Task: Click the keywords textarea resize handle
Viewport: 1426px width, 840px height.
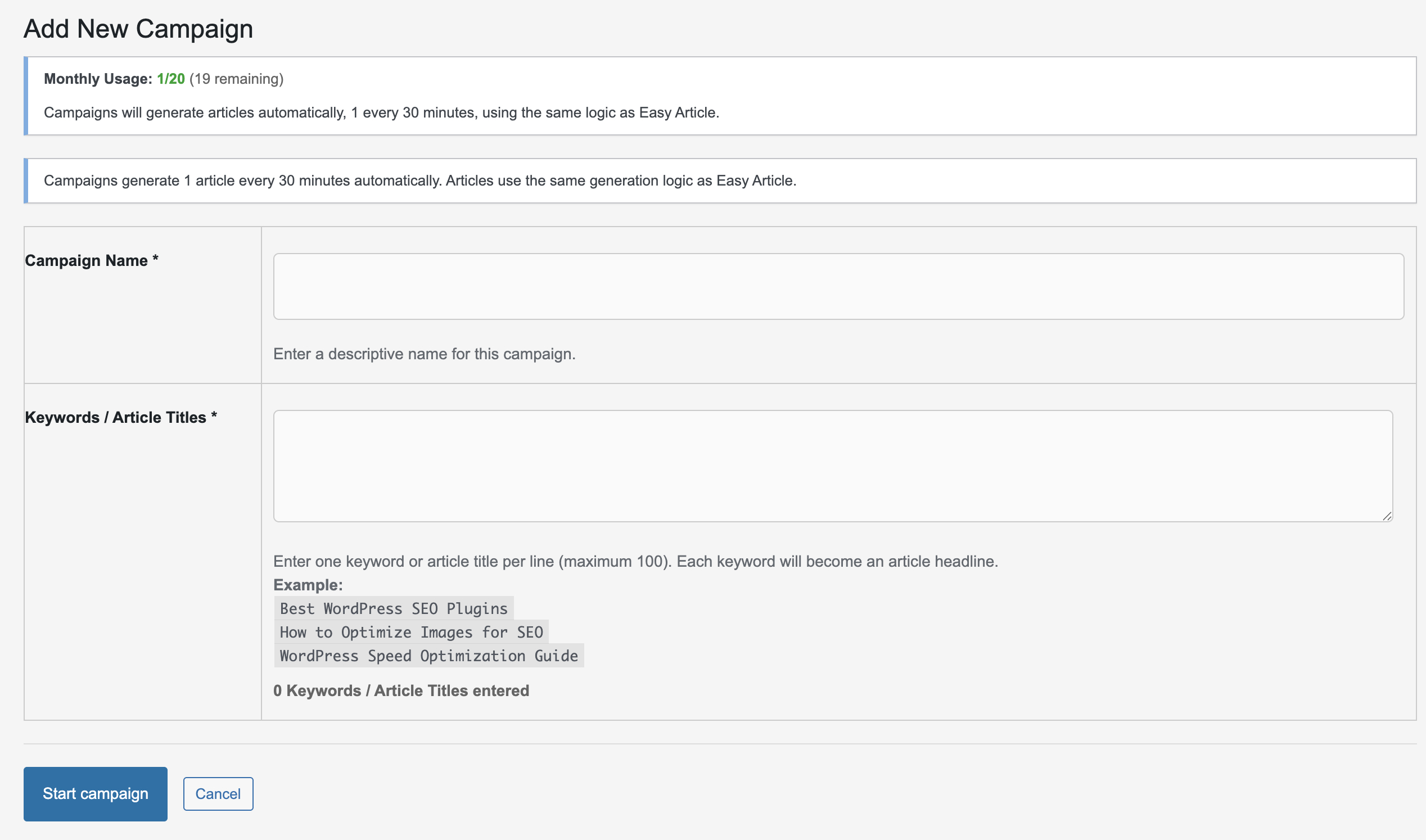Action: pos(1387,516)
